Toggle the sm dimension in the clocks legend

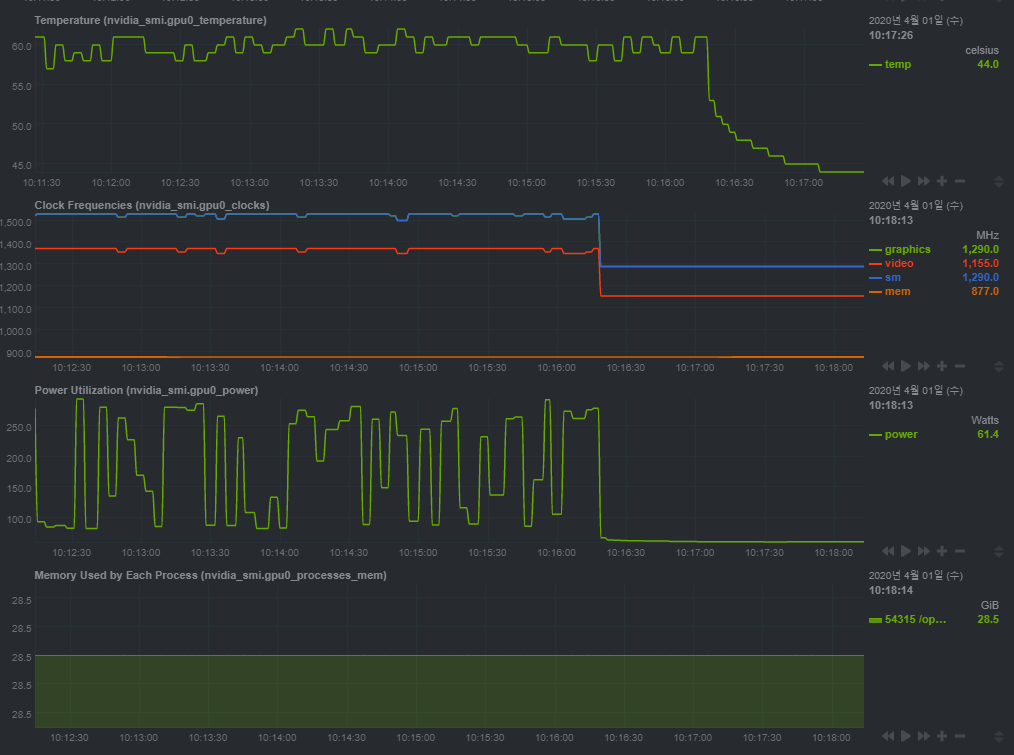(x=892, y=278)
